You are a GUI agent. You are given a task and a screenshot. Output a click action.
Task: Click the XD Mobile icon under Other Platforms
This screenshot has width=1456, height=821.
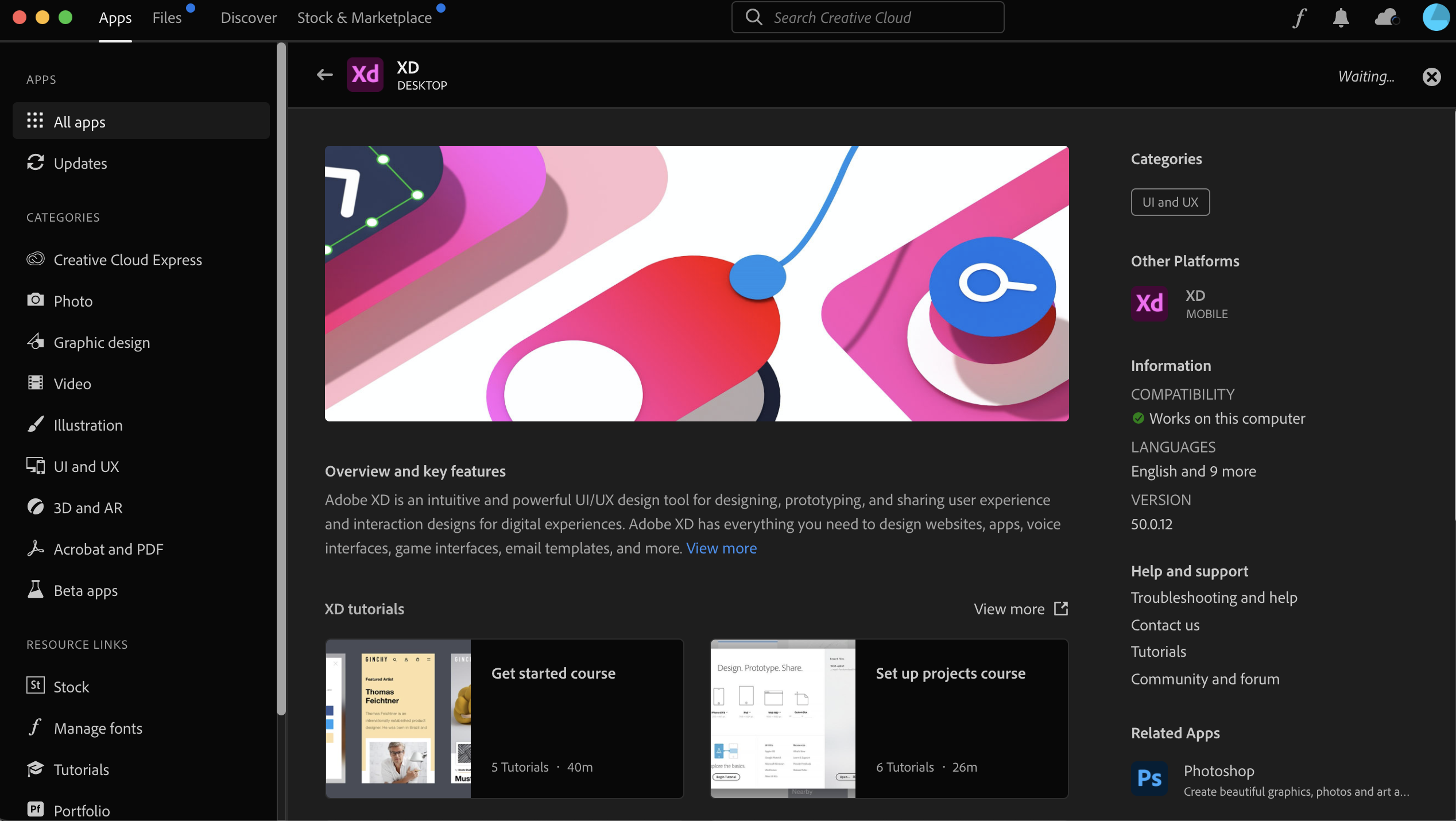[1149, 303]
